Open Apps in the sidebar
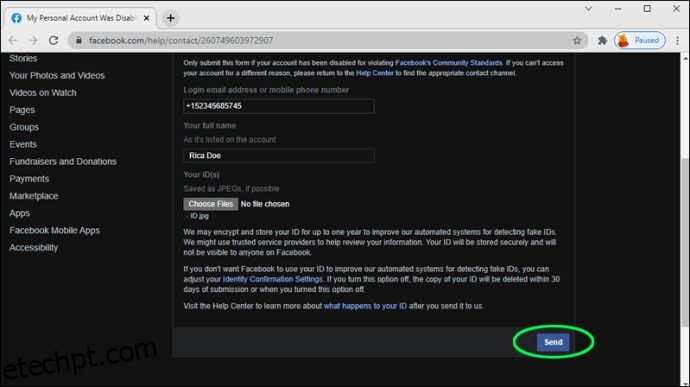 pyautogui.click(x=19, y=213)
